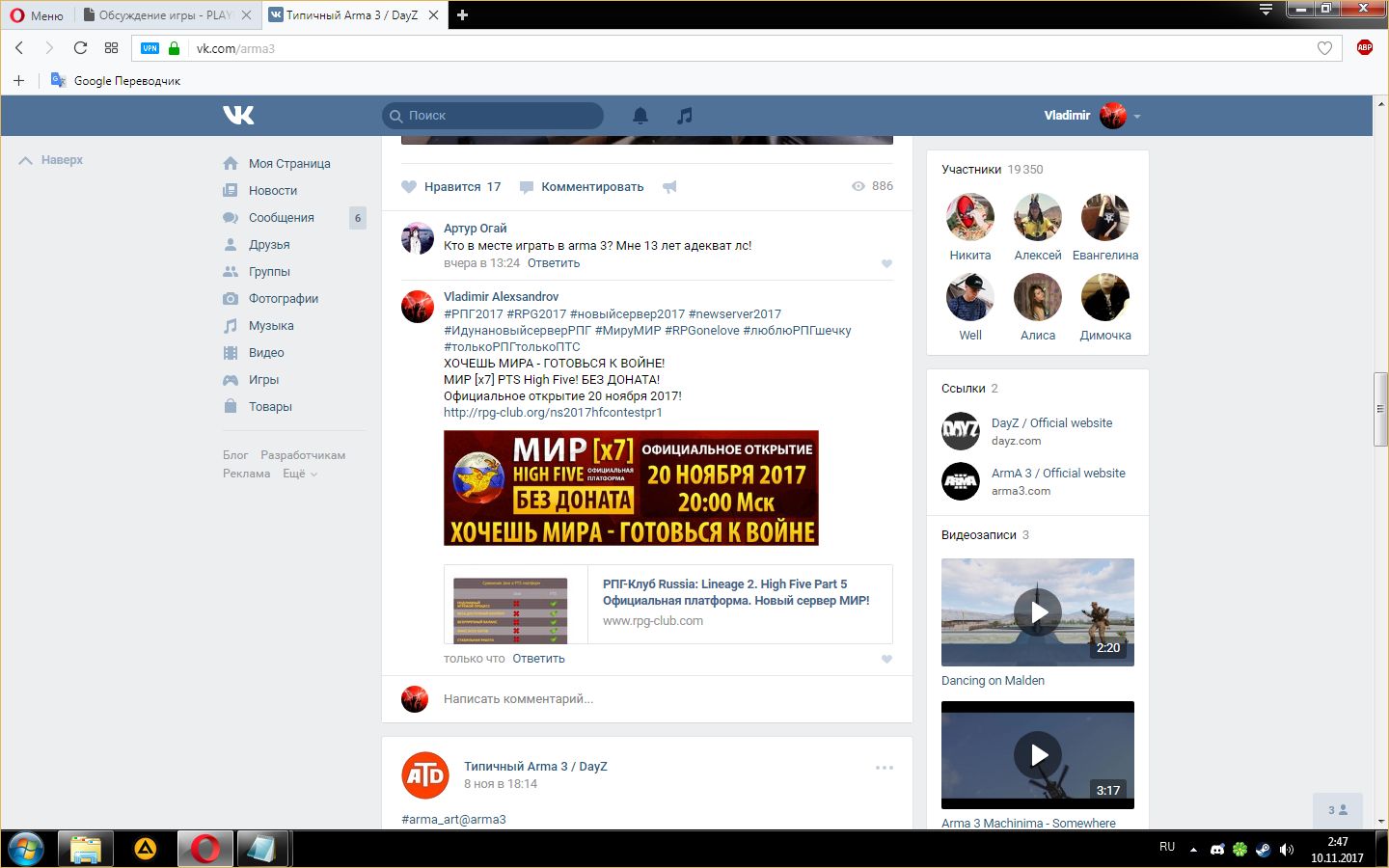The height and width of the screenshot is (868, 1389).
Task: Close the Обсуждение игры tab
Action: pos(246,15)
